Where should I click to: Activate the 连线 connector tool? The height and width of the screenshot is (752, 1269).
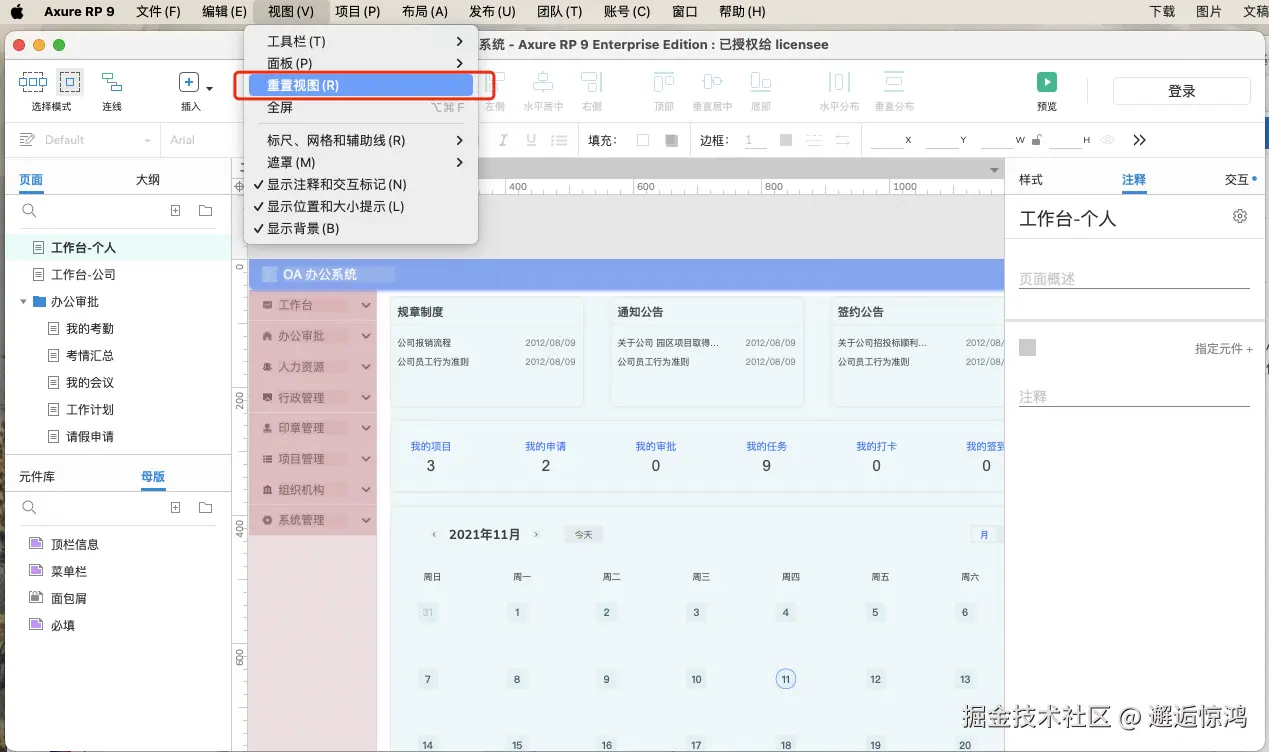click(x=112, y=82)
